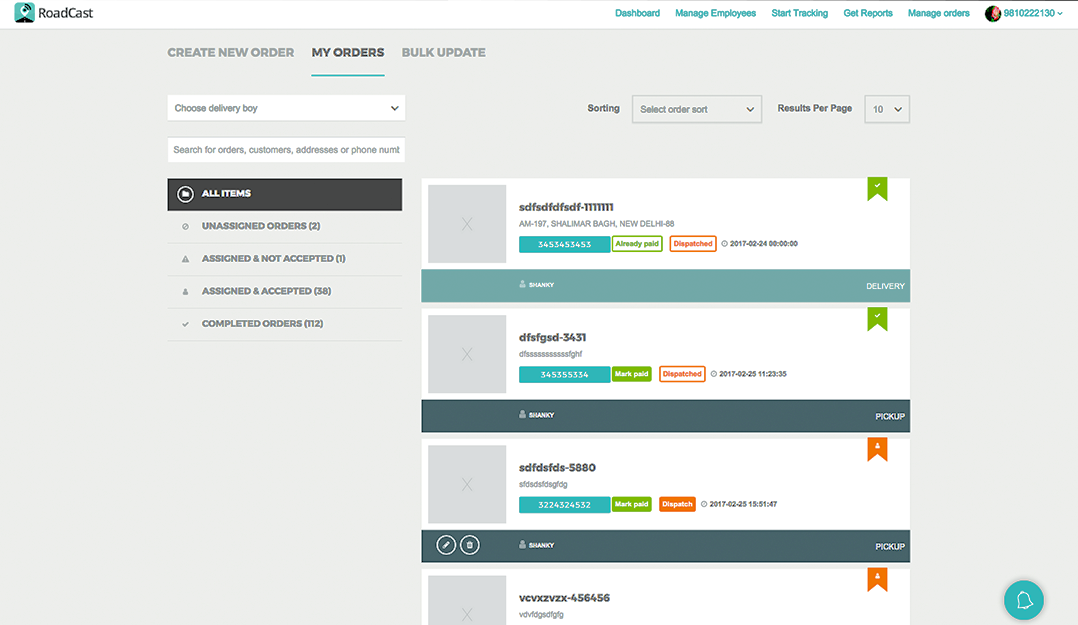1078x625 pixels.
Task: Click Dispatched on sdfsdfdfsdf-1111111 order
Action: [693, 243]
